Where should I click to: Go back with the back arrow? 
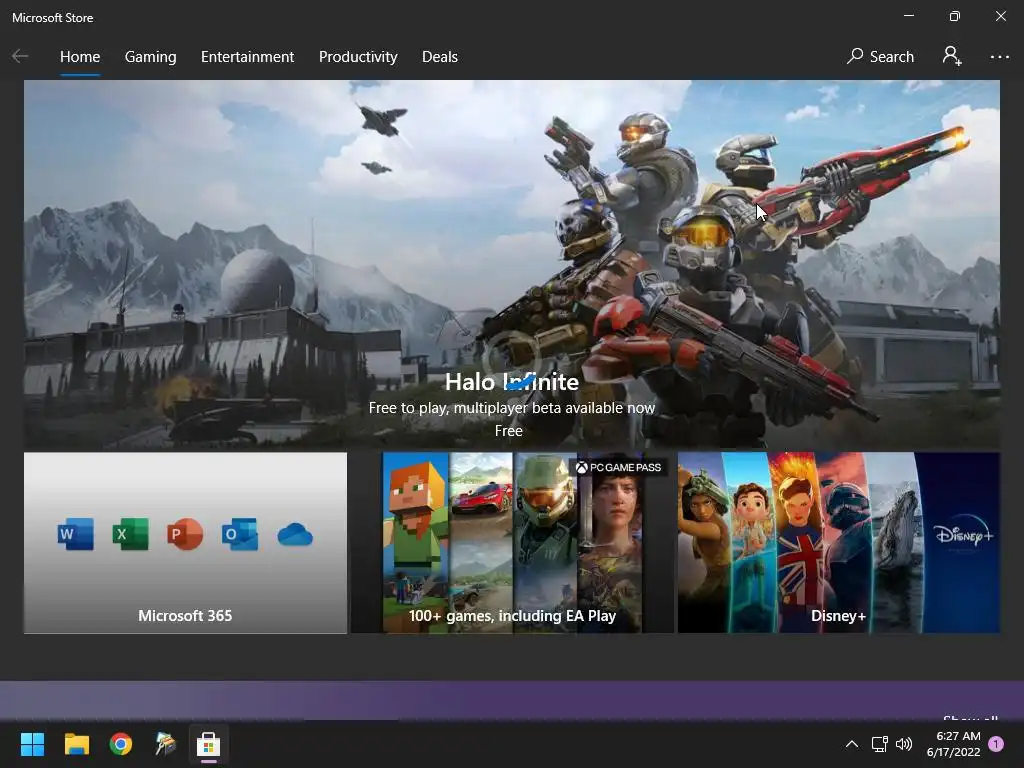[20, 56]
